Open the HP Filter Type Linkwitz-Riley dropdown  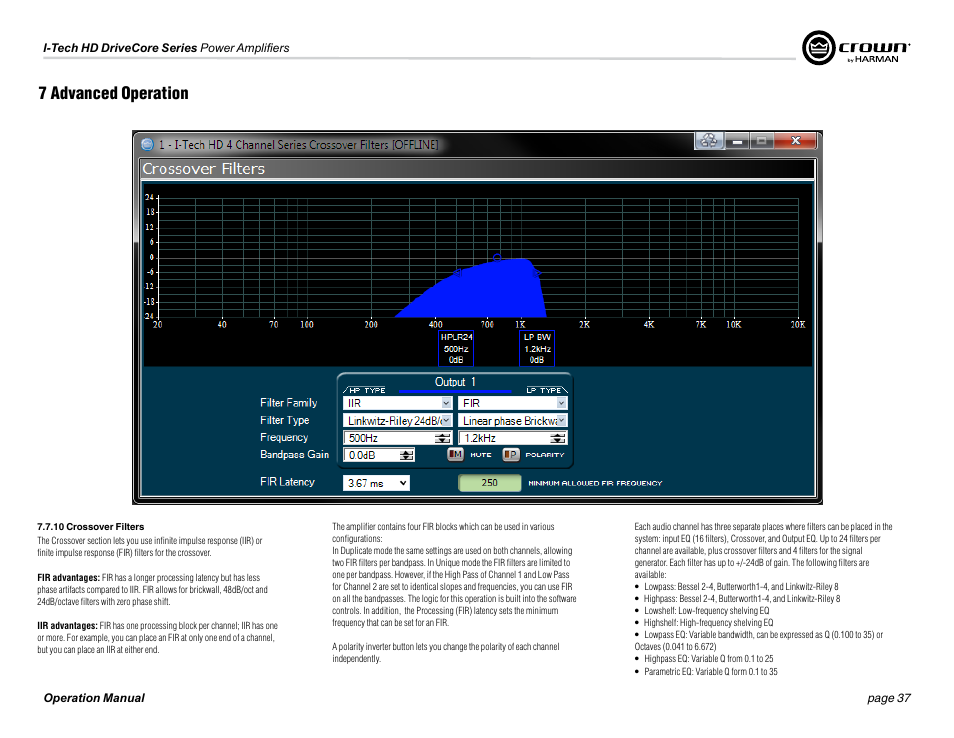coord(398,420)
